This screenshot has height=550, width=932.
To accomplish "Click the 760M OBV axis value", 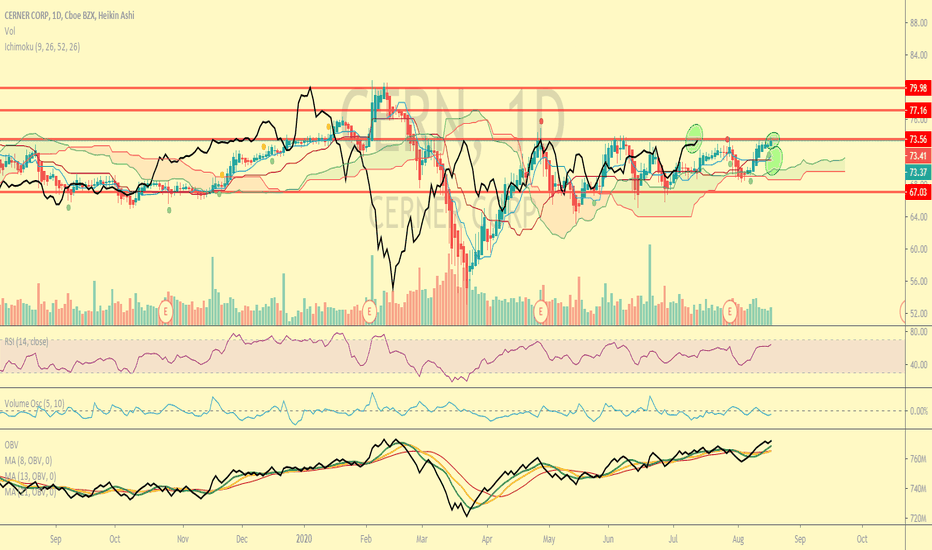I will (x=918, y=459).
